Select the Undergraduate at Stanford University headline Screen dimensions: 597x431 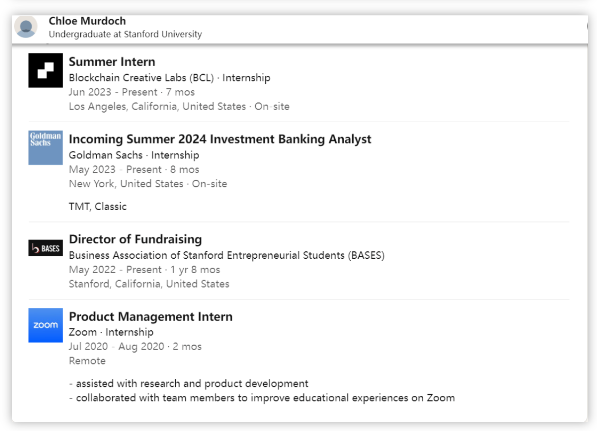125,34
